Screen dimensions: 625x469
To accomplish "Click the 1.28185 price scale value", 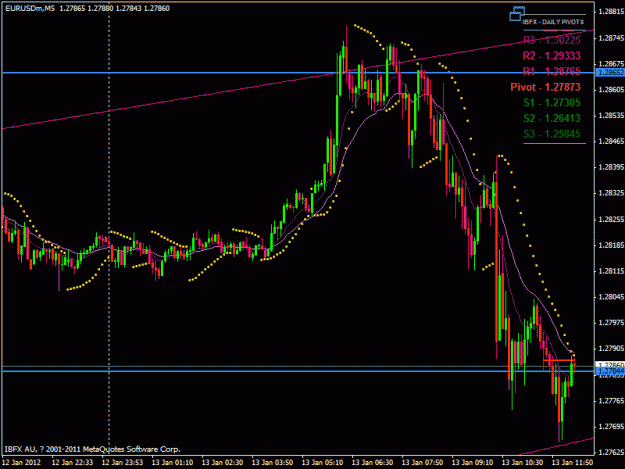I will tap(611, 245).
